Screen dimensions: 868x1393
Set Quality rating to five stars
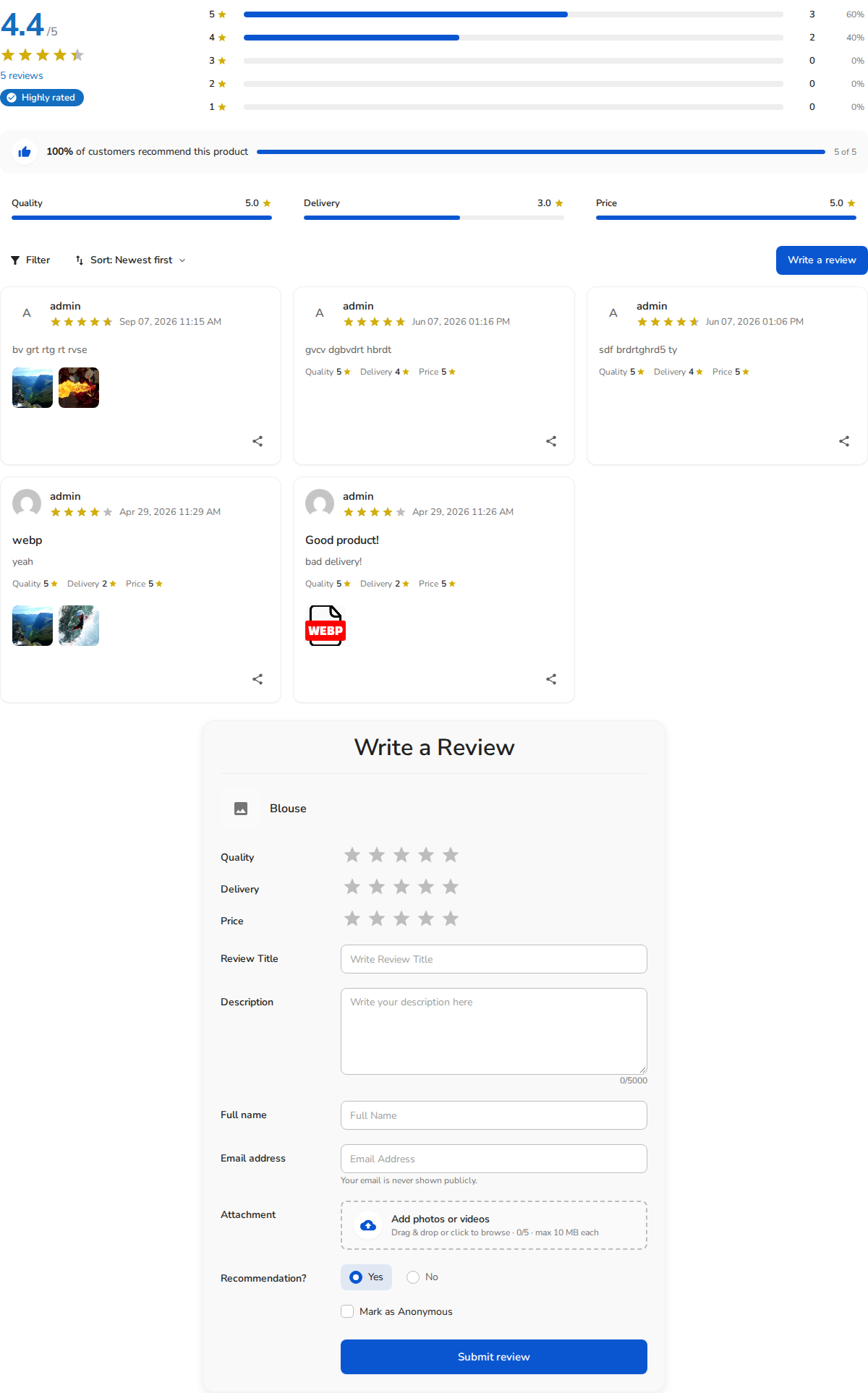[x=451, y=855]
